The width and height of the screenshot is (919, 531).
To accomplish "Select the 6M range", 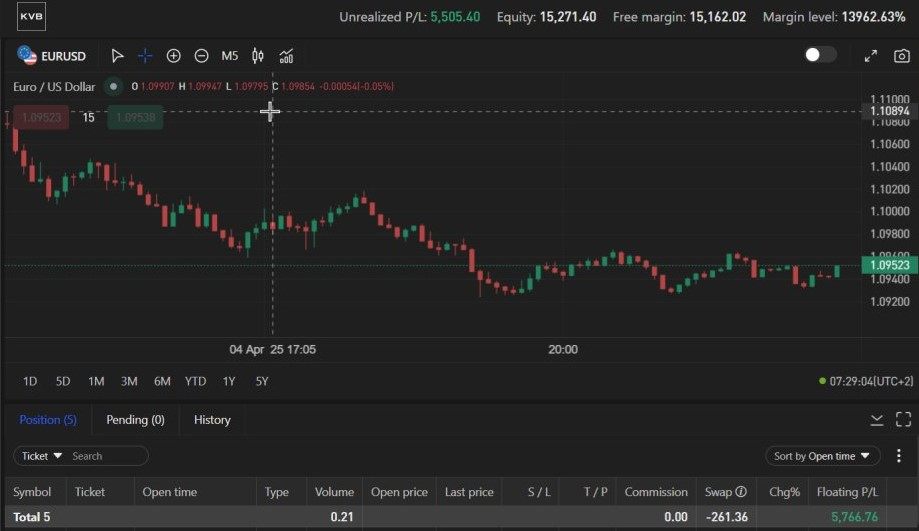I will [162, 382].
